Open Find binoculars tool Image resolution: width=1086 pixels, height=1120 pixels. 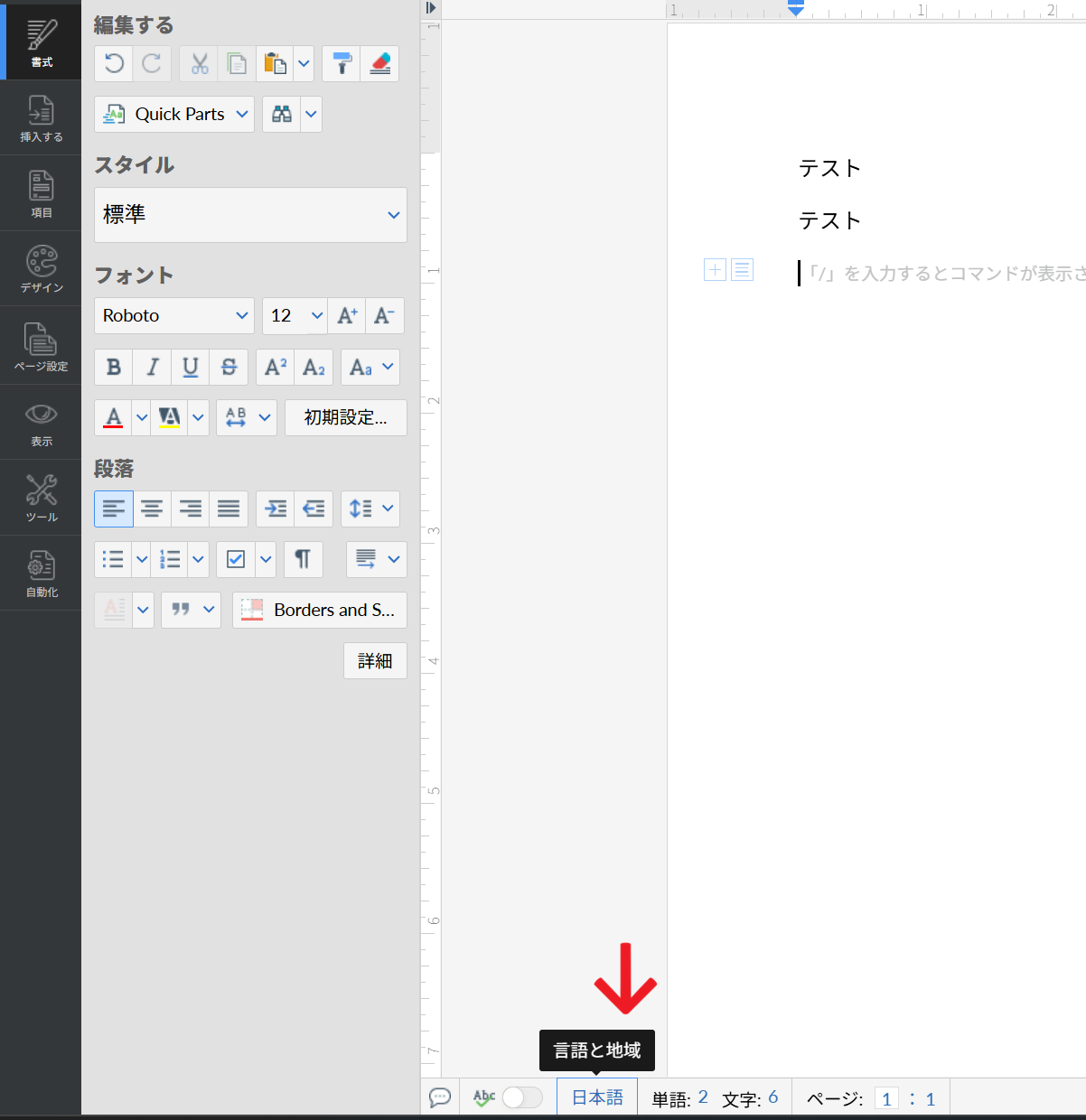282,114
